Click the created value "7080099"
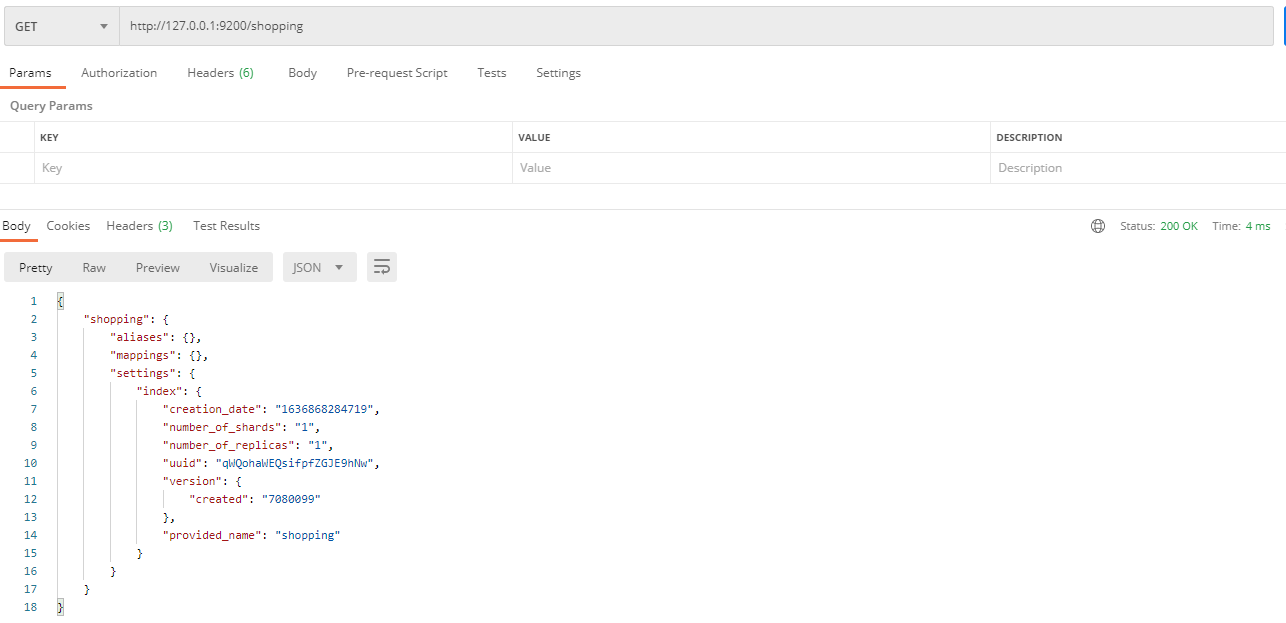1286x623 pixels. pyautogui.click(x=291, y=499)
